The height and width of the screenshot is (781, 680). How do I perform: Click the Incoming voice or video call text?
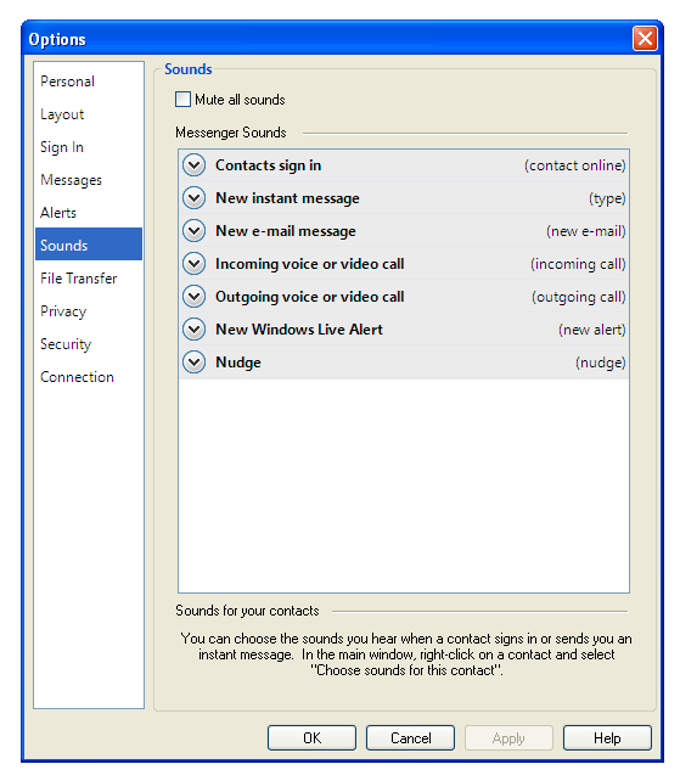309,264
